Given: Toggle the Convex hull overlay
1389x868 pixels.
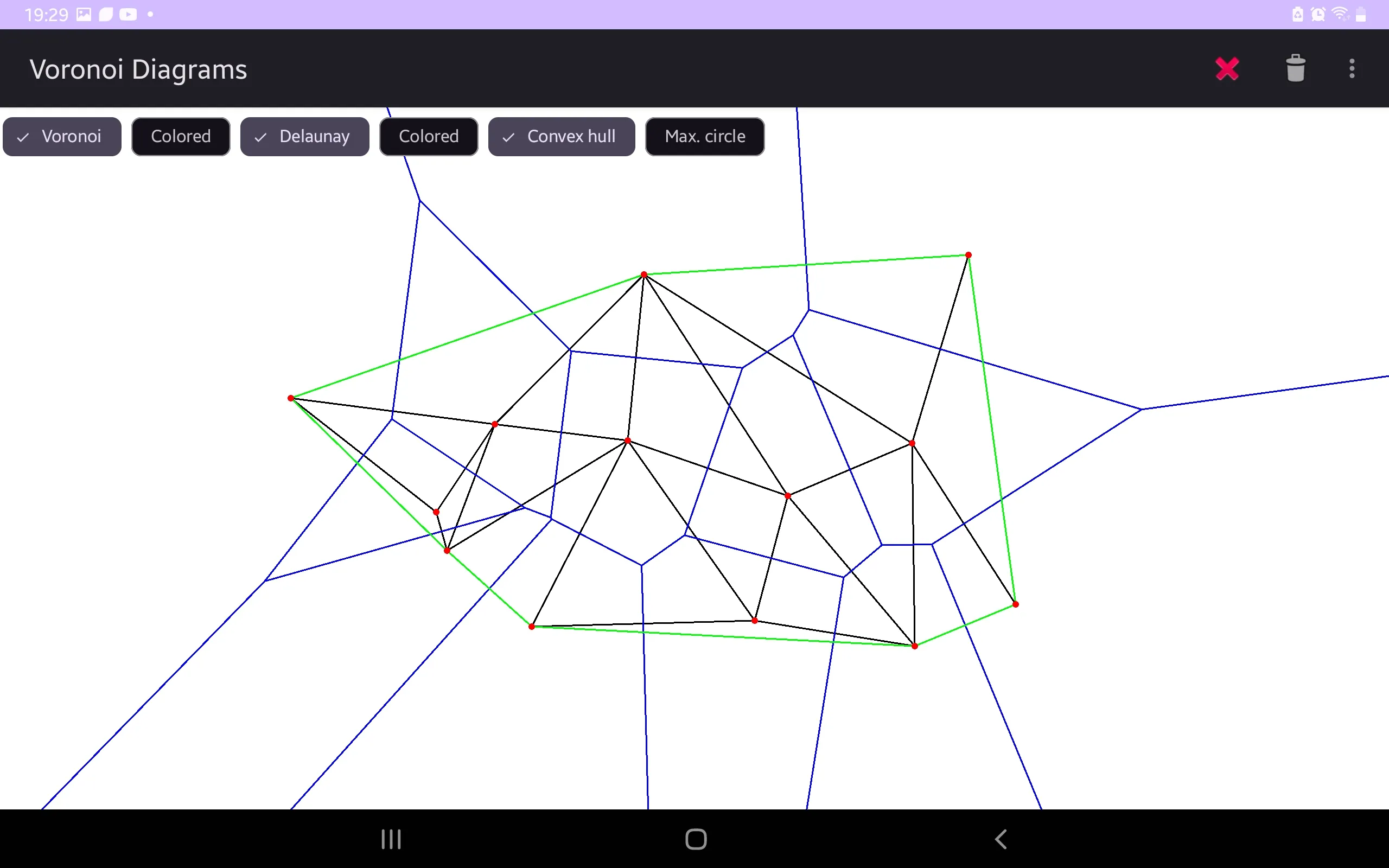Looking at the screenshot, I should (560, 136).
